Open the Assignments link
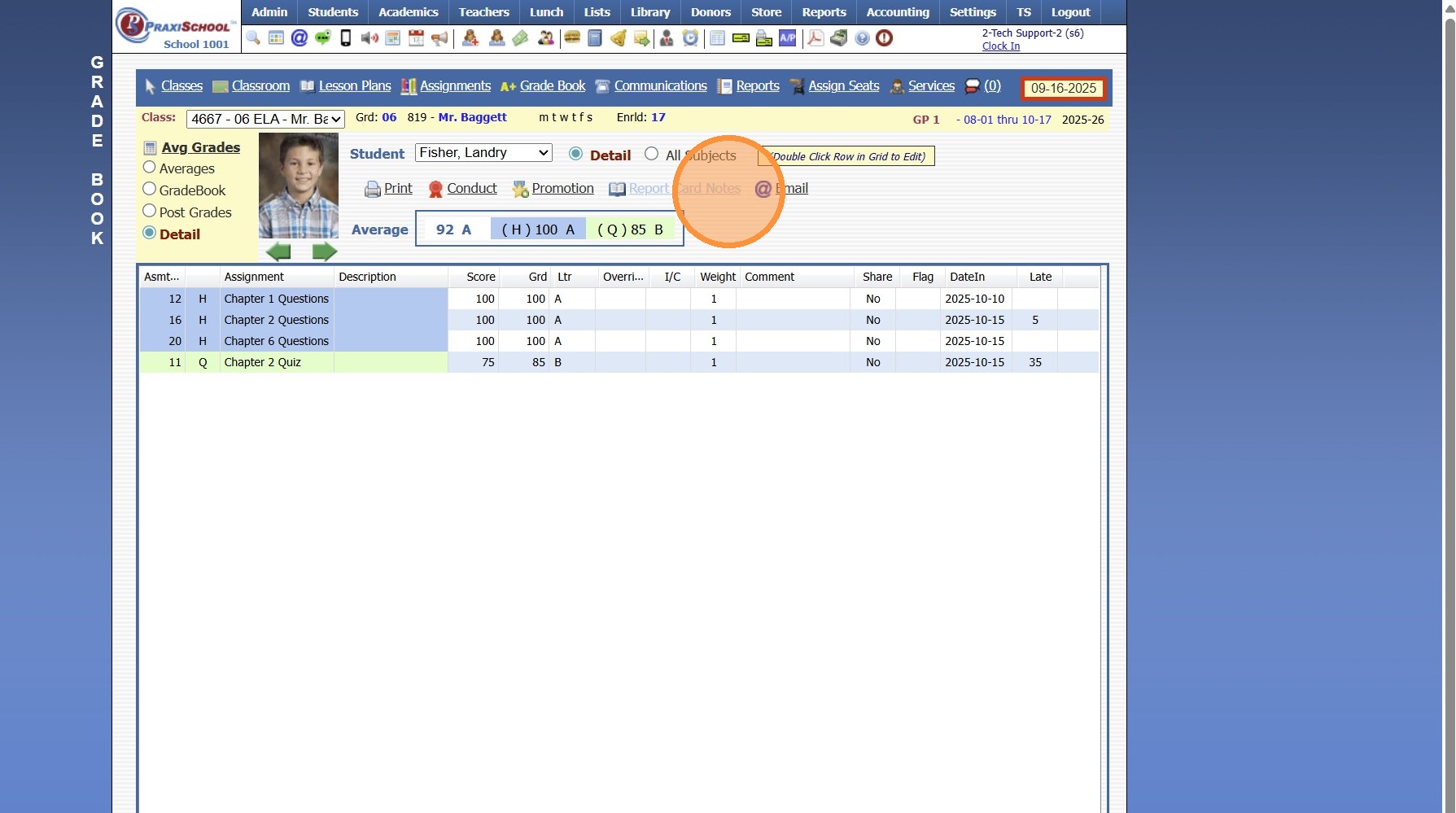Viewport: 1456px width, 813px height. coord(455,86)
